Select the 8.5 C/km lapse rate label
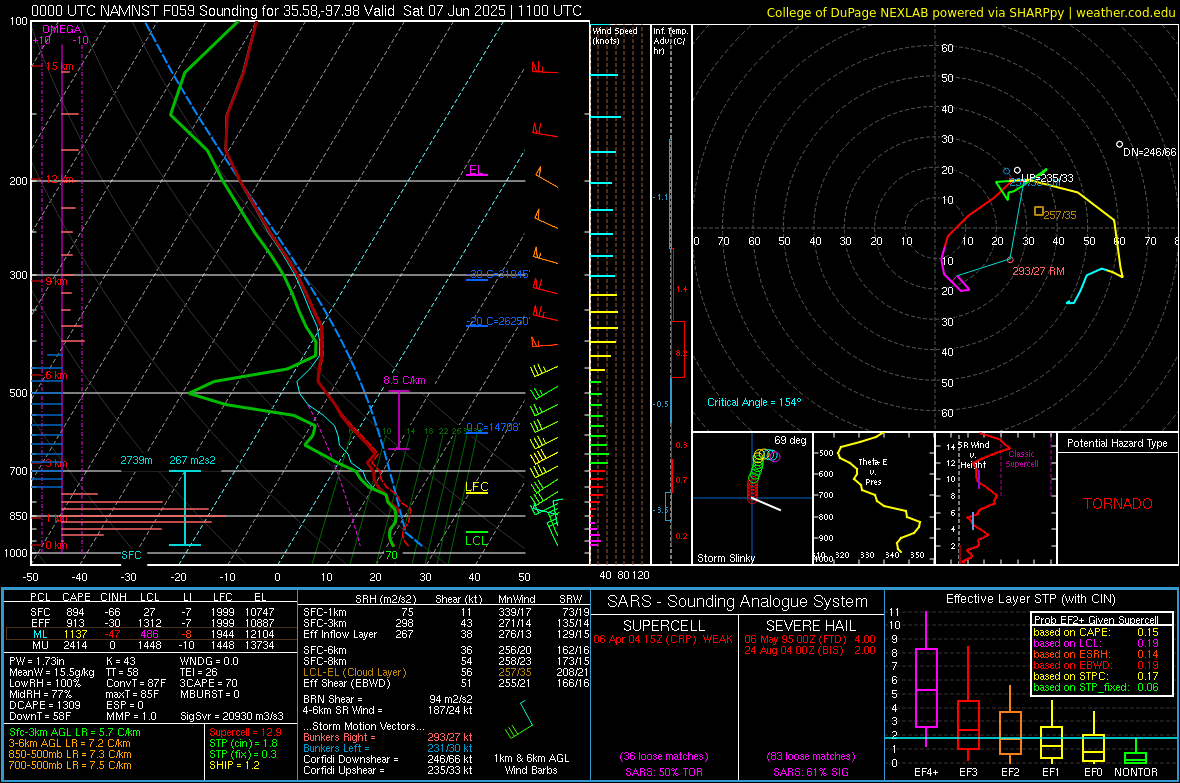Screen dimensions: 1180x783 (x=404, y=380)
